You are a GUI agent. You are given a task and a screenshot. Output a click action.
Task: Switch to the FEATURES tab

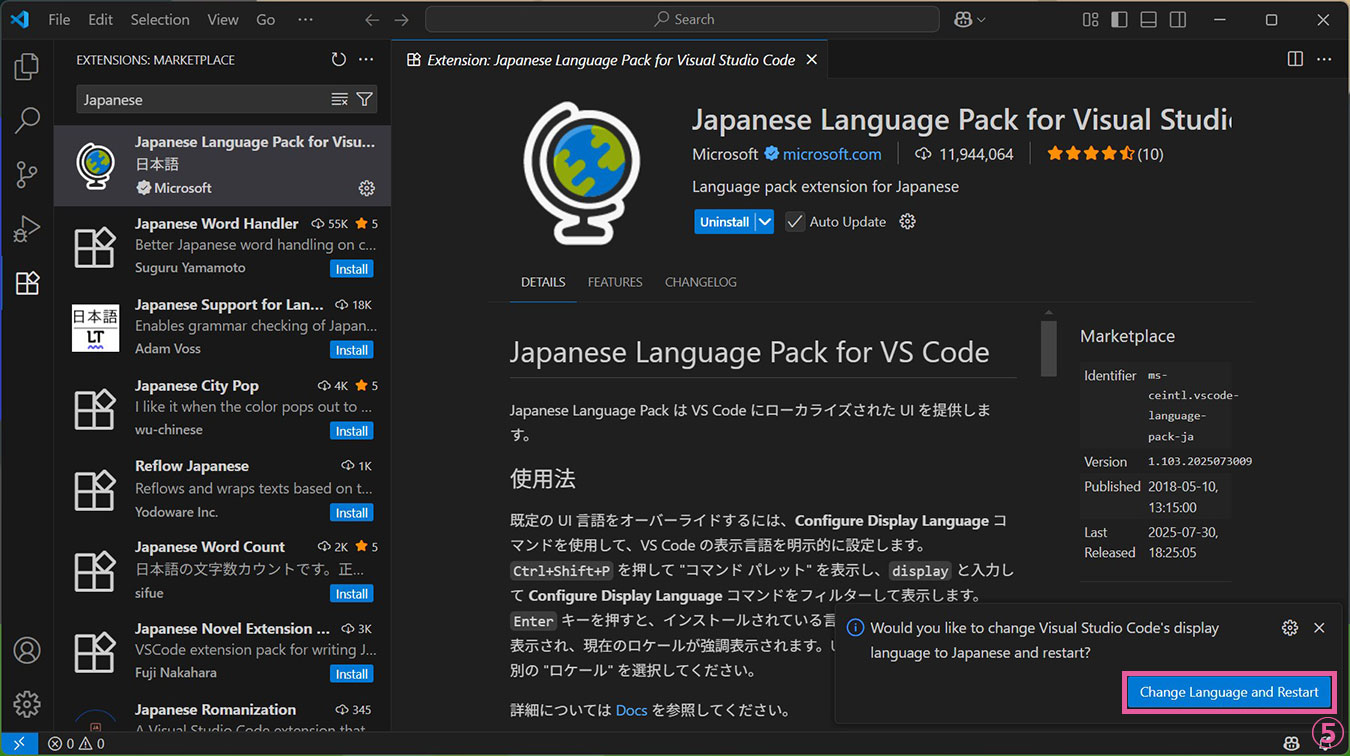615,282
